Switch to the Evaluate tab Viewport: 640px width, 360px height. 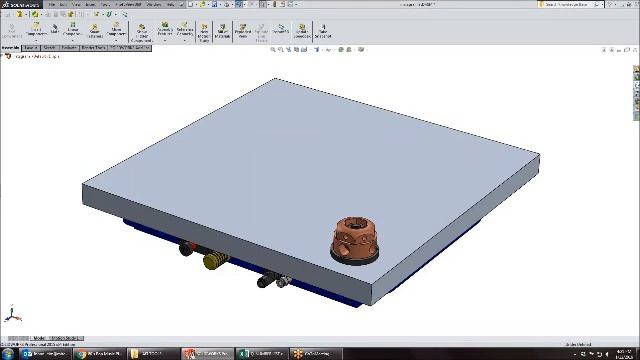coord(69,48)
